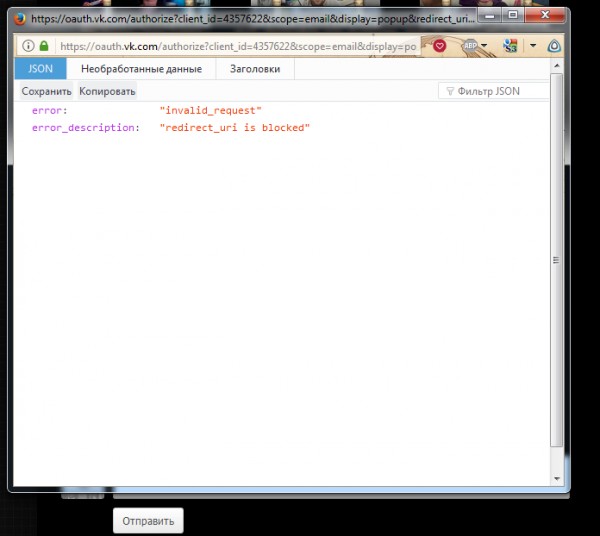Click the Firefox logo in title bar
Image resolution: width=600 pixels, height=536 pixels.
20,19
